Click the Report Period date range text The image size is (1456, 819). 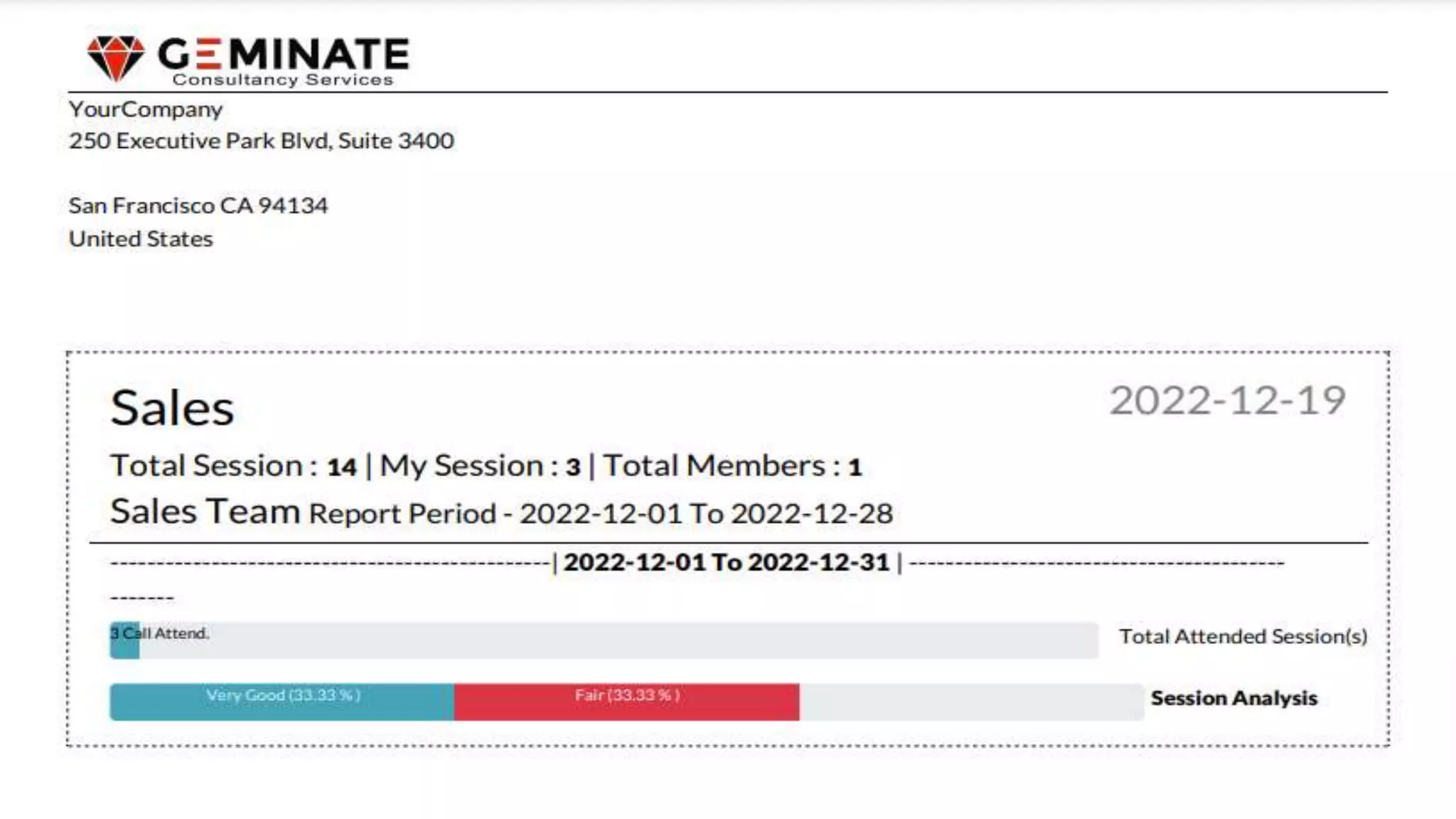601,513
